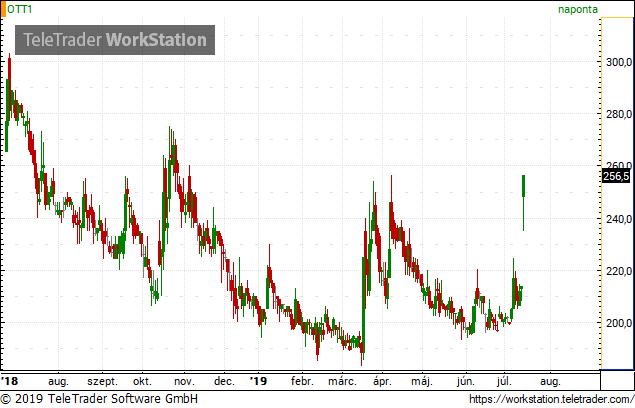Select the máj. label on time axis
This screenshot has height=408, width=635.
[x=422, y=382]
